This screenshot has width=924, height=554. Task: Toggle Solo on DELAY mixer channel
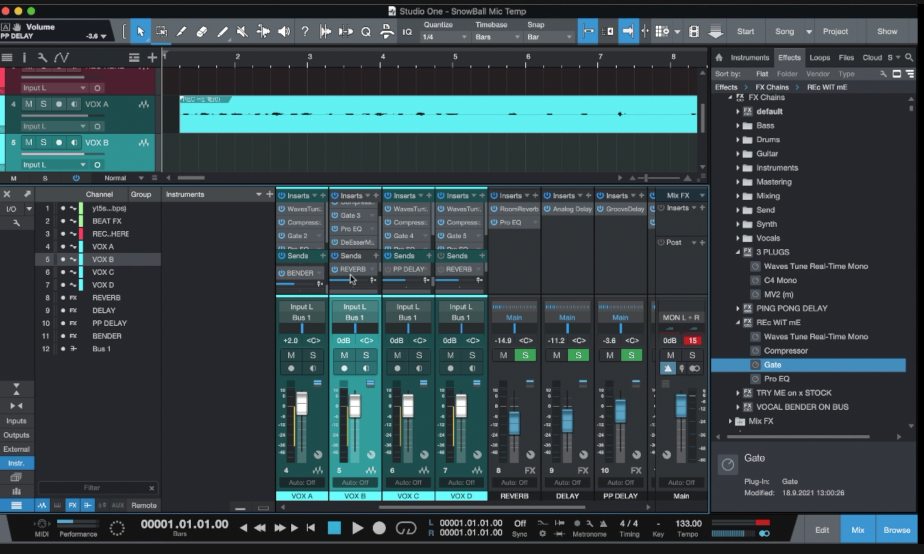point(578,355)
